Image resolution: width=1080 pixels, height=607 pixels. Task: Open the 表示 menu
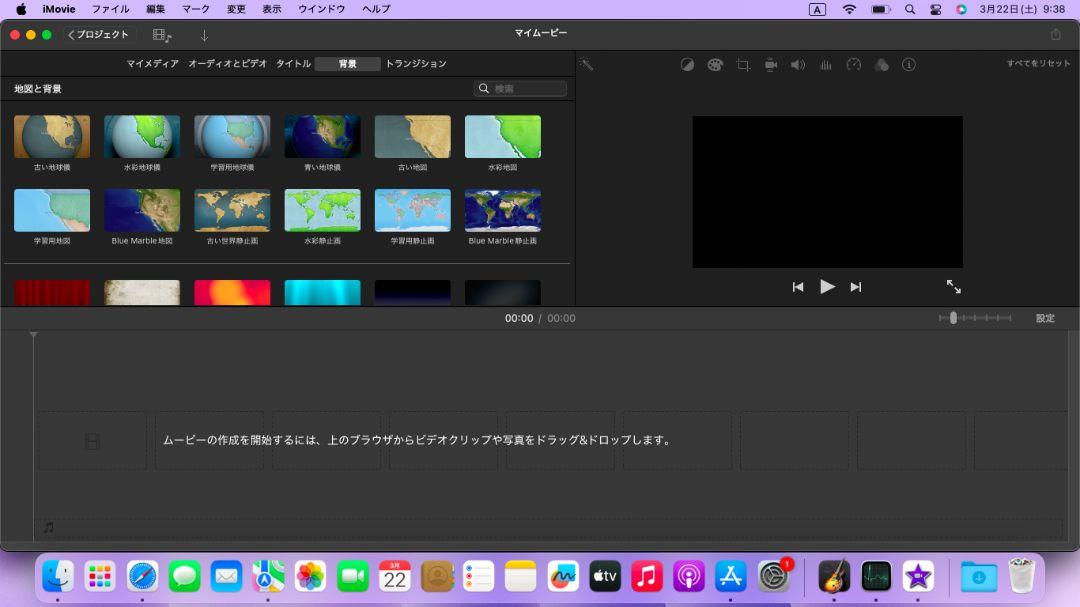pyautogui.click(x=272, y=9)
